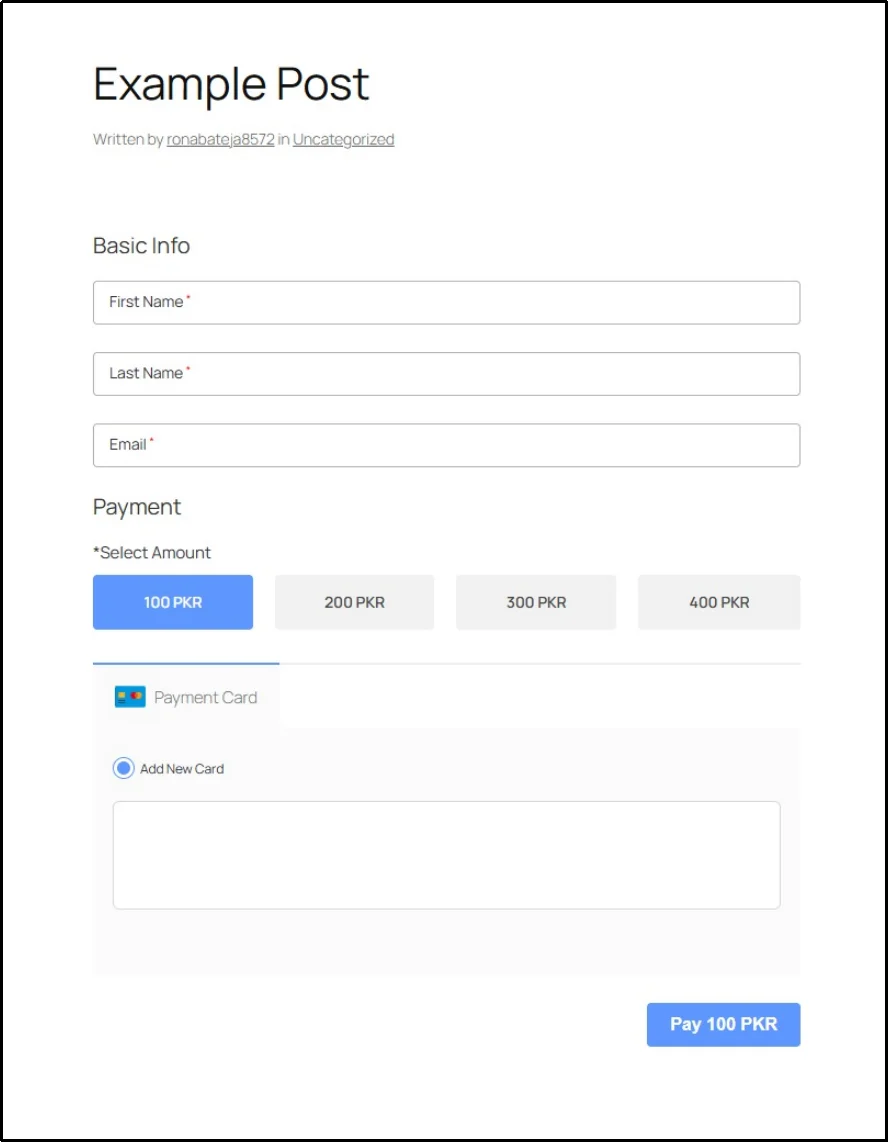Click the Payment section heading
This screenshot has width=889, height=1143.
pos(137,507)
